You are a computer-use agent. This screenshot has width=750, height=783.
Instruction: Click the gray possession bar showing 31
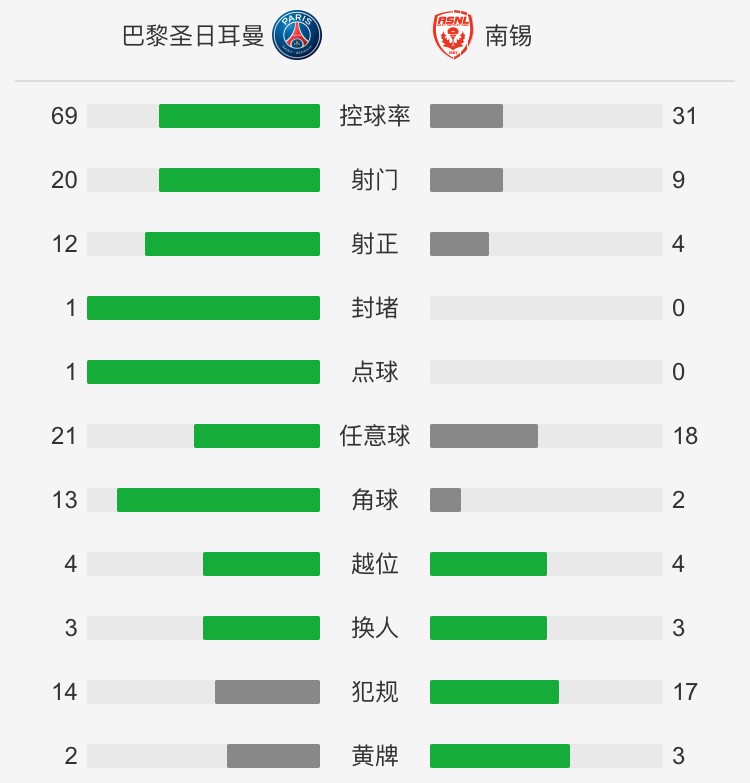coord(466,116)
